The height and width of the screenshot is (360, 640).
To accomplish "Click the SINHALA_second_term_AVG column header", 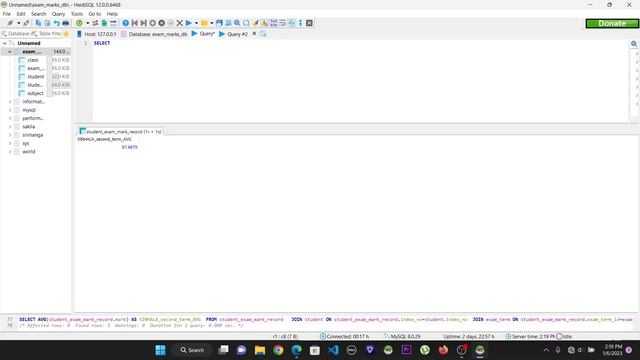I will tap(104, 139).
